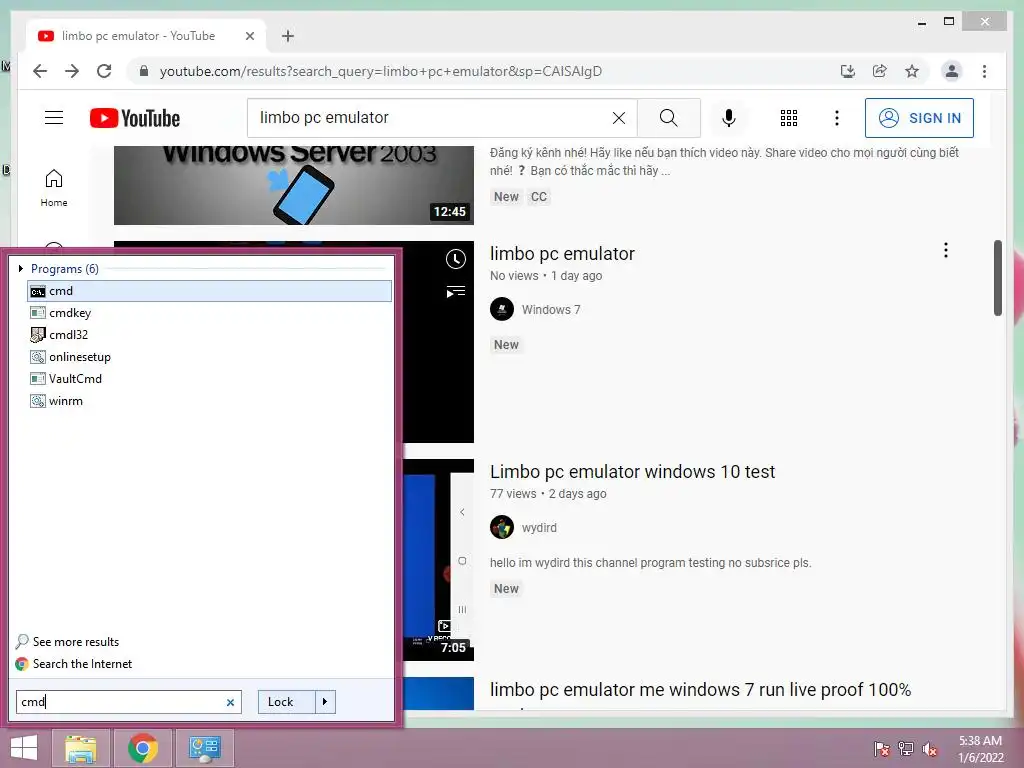Screen dimensions: 1024x768
Task: Click the address bar URL
Action: coord(381,71)
